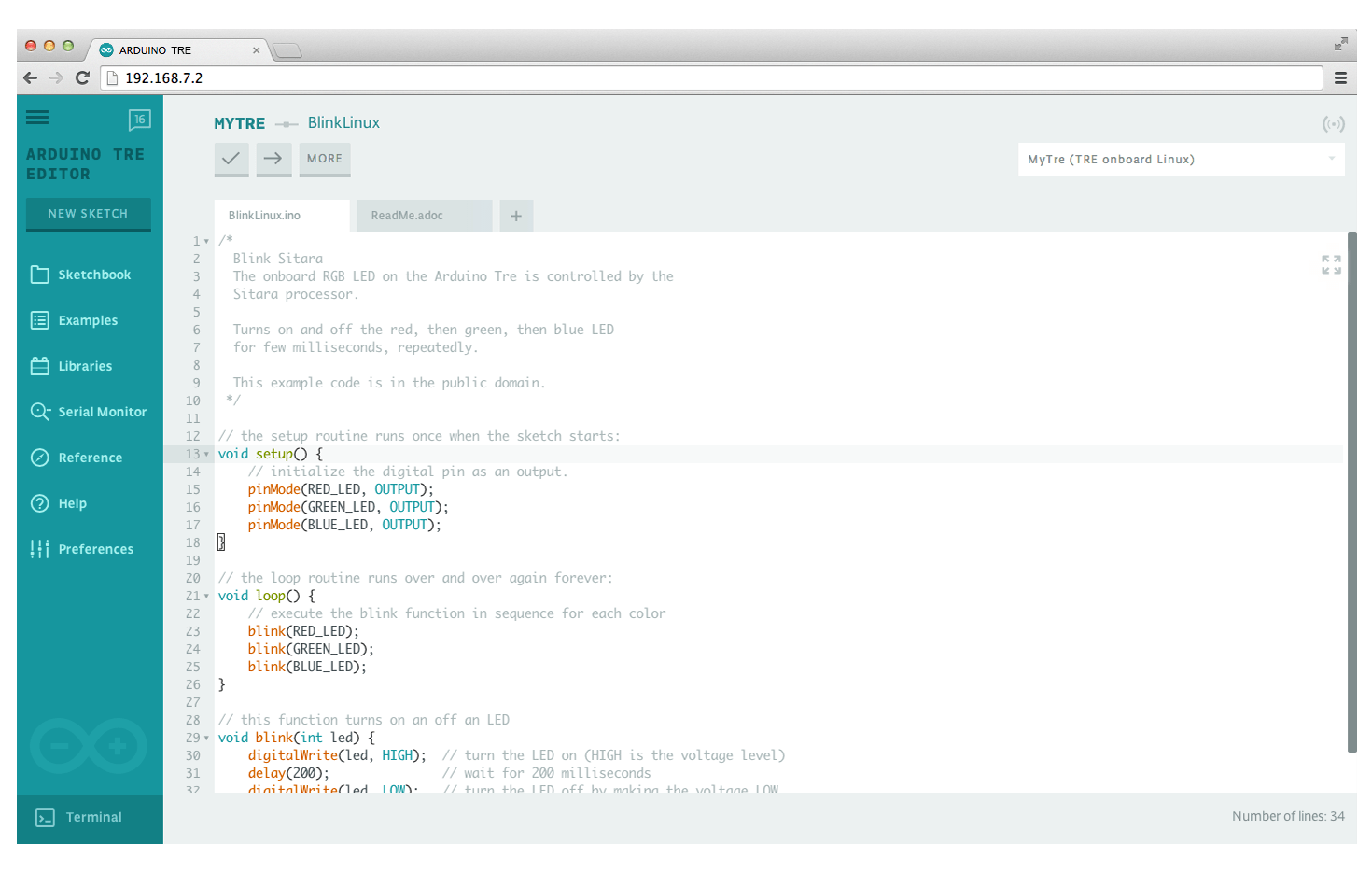Viewport: 1372px width, 873px height.
Task: Click the hamburger menu icon
Action: click(x=36, y=117)
